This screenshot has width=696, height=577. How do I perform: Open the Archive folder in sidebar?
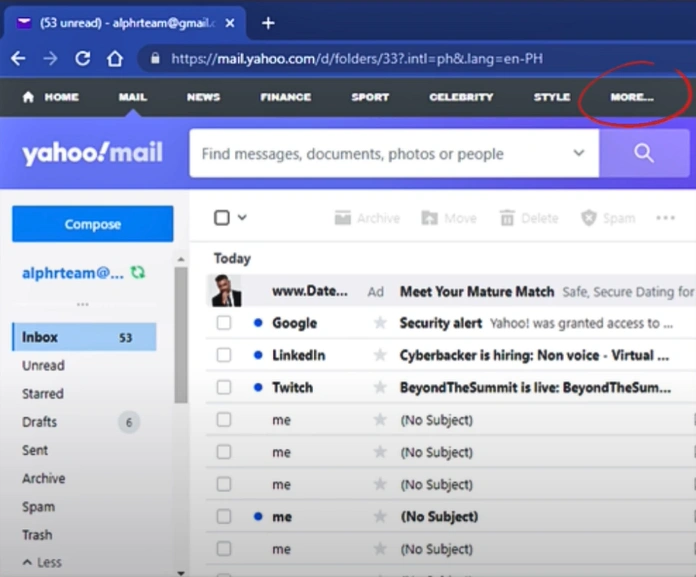[x=44, y=478]
